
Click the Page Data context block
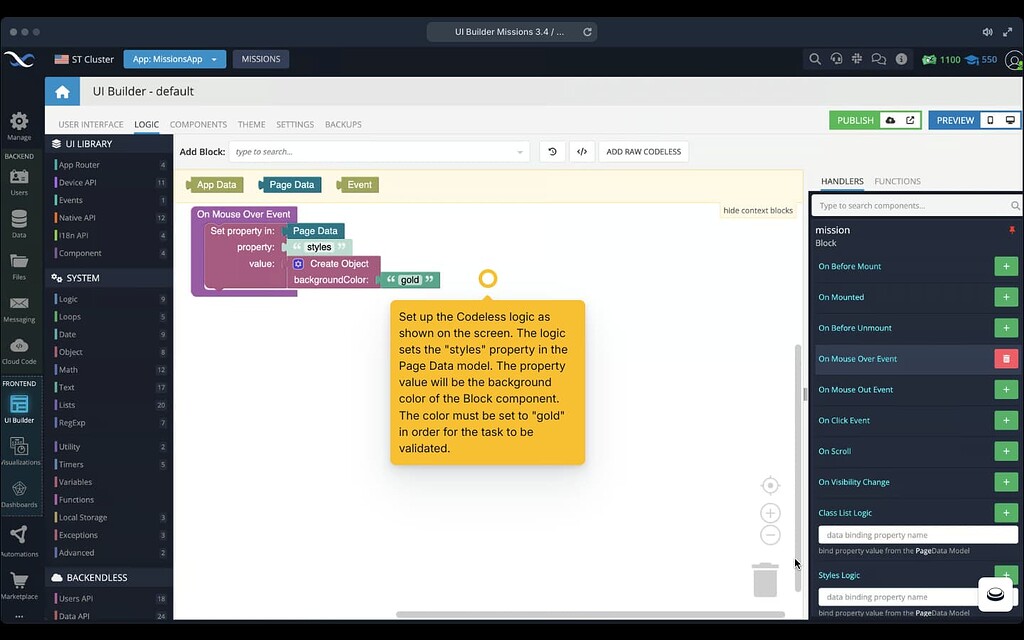click(x=290, y=185)
